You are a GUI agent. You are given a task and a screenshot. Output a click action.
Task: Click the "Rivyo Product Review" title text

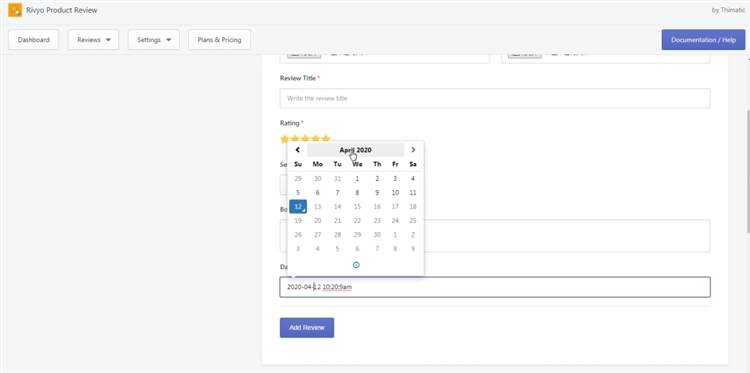62,10
